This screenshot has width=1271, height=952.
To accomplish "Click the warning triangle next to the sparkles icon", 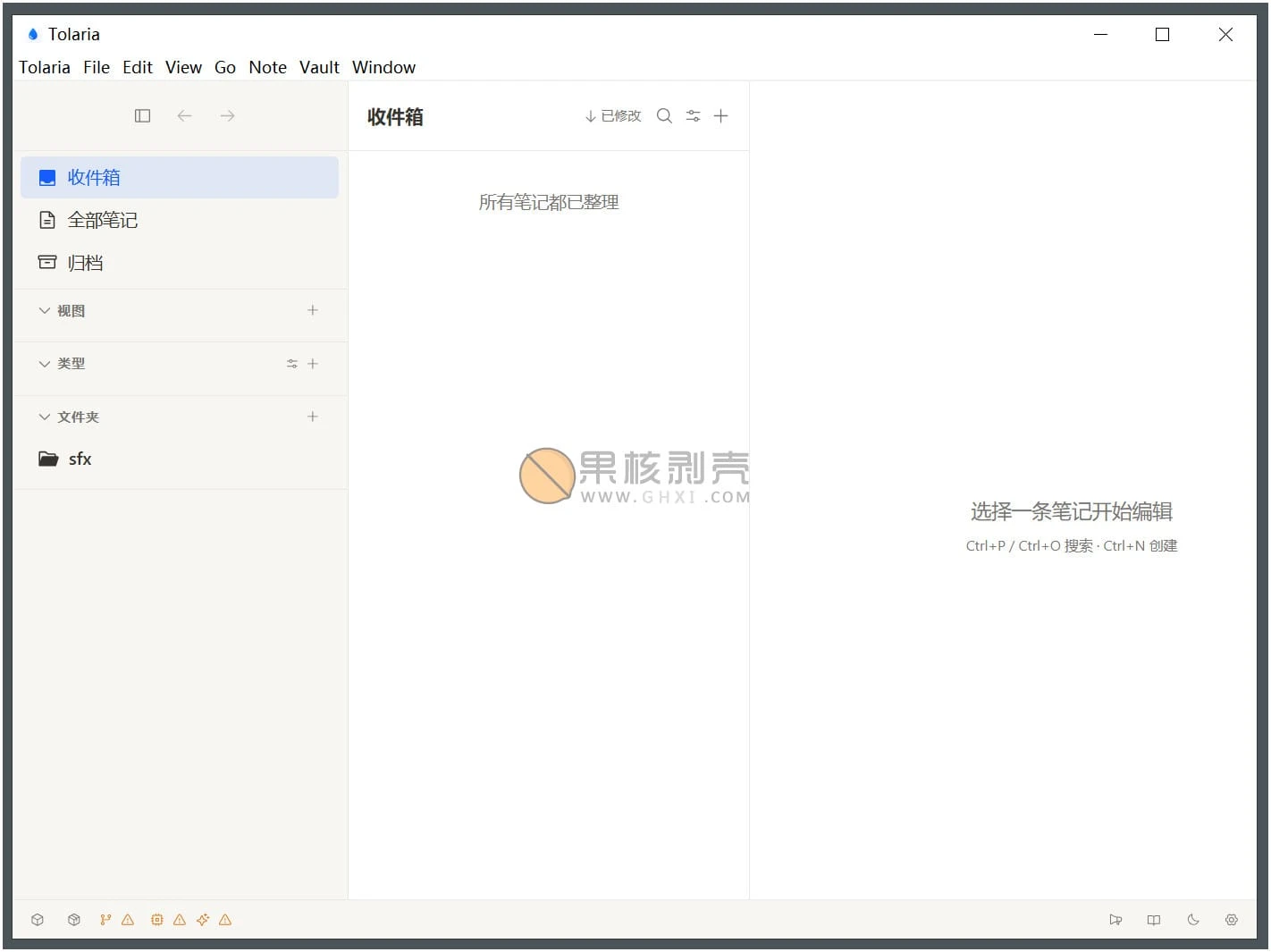I will (225, 920).
